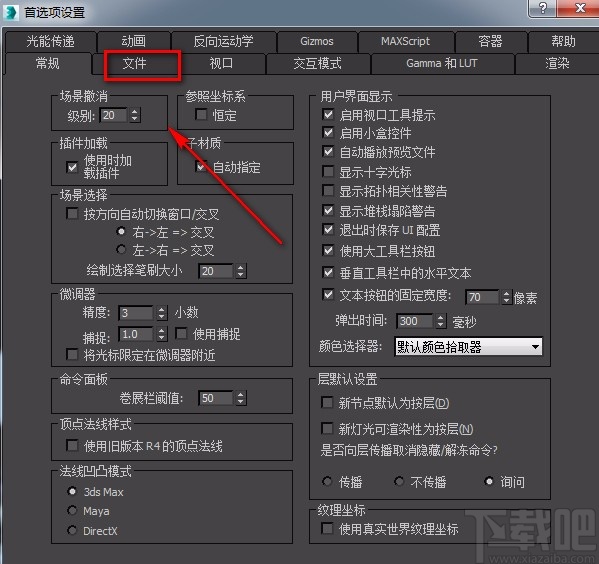Open the 颜色选择器 dropdown
The height and width of the screenshot is (564, 599).
click(468, 347)
